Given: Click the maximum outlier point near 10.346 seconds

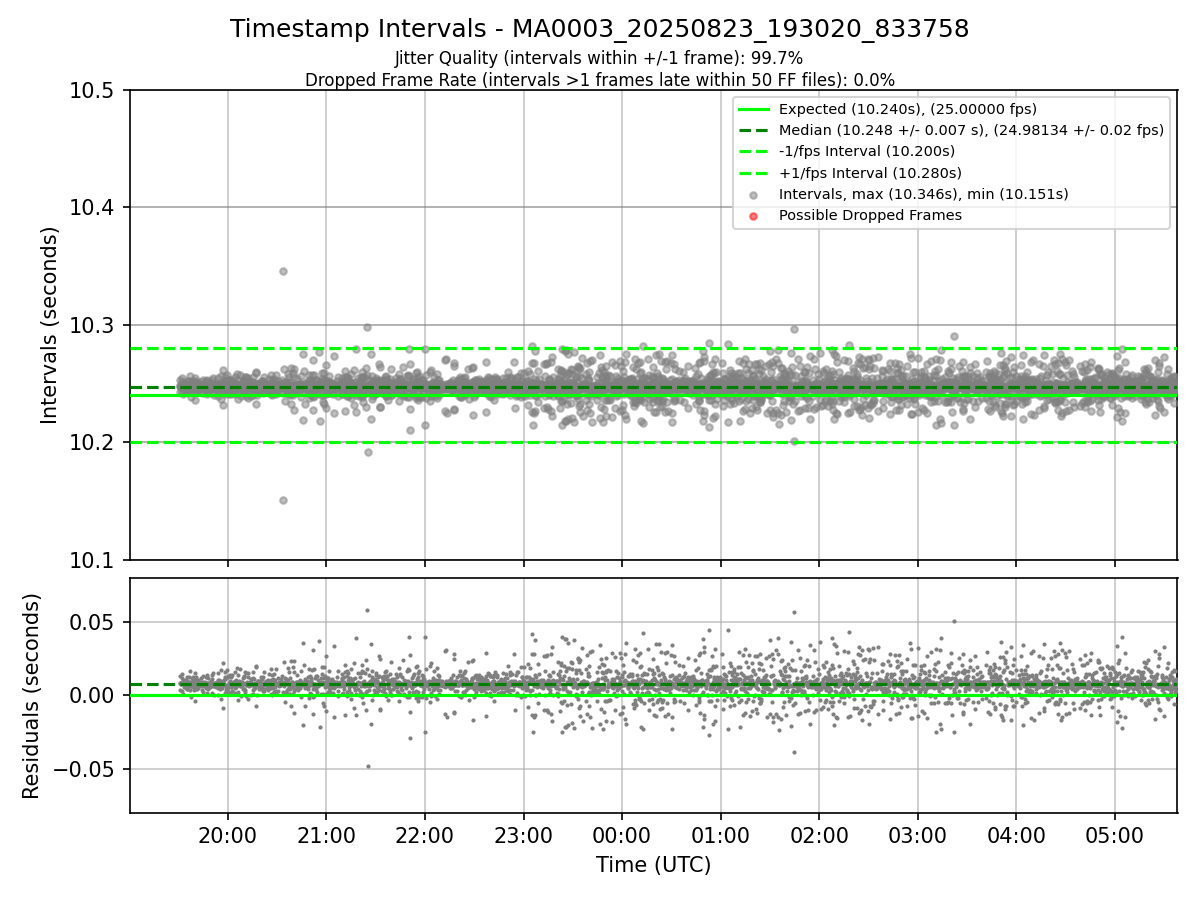Looking at the screenshot, I should coord(283,271).
